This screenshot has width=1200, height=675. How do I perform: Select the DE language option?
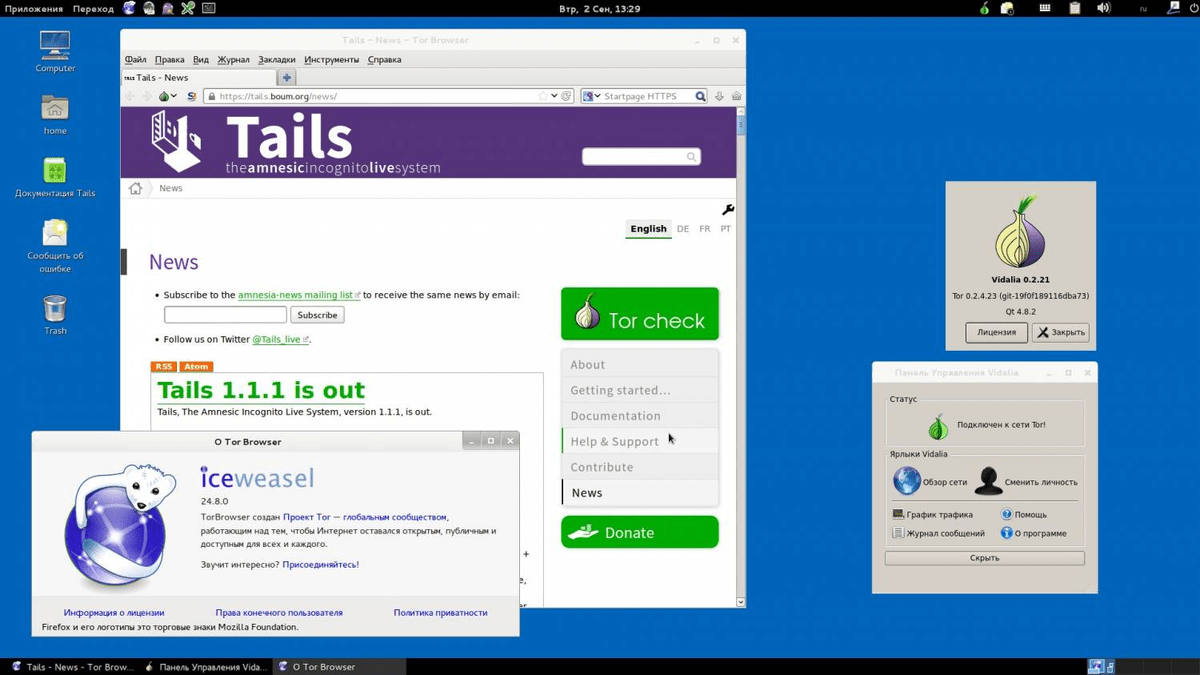683,228
